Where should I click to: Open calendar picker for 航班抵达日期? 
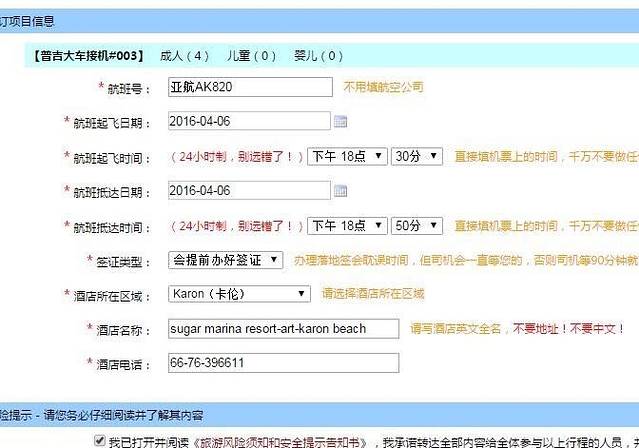click(340, 191)
